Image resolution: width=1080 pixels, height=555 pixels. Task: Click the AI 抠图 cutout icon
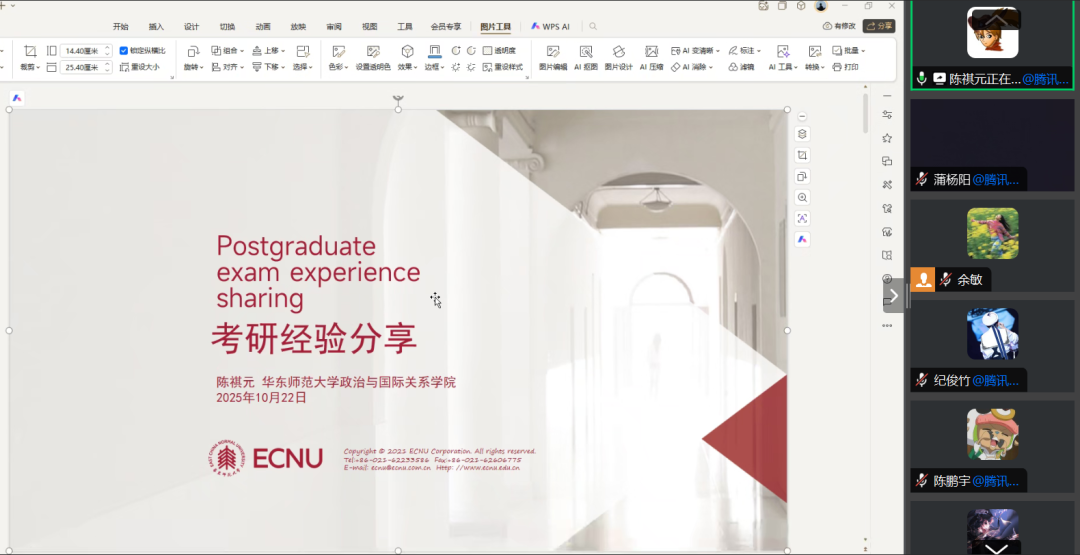(585, 51)
